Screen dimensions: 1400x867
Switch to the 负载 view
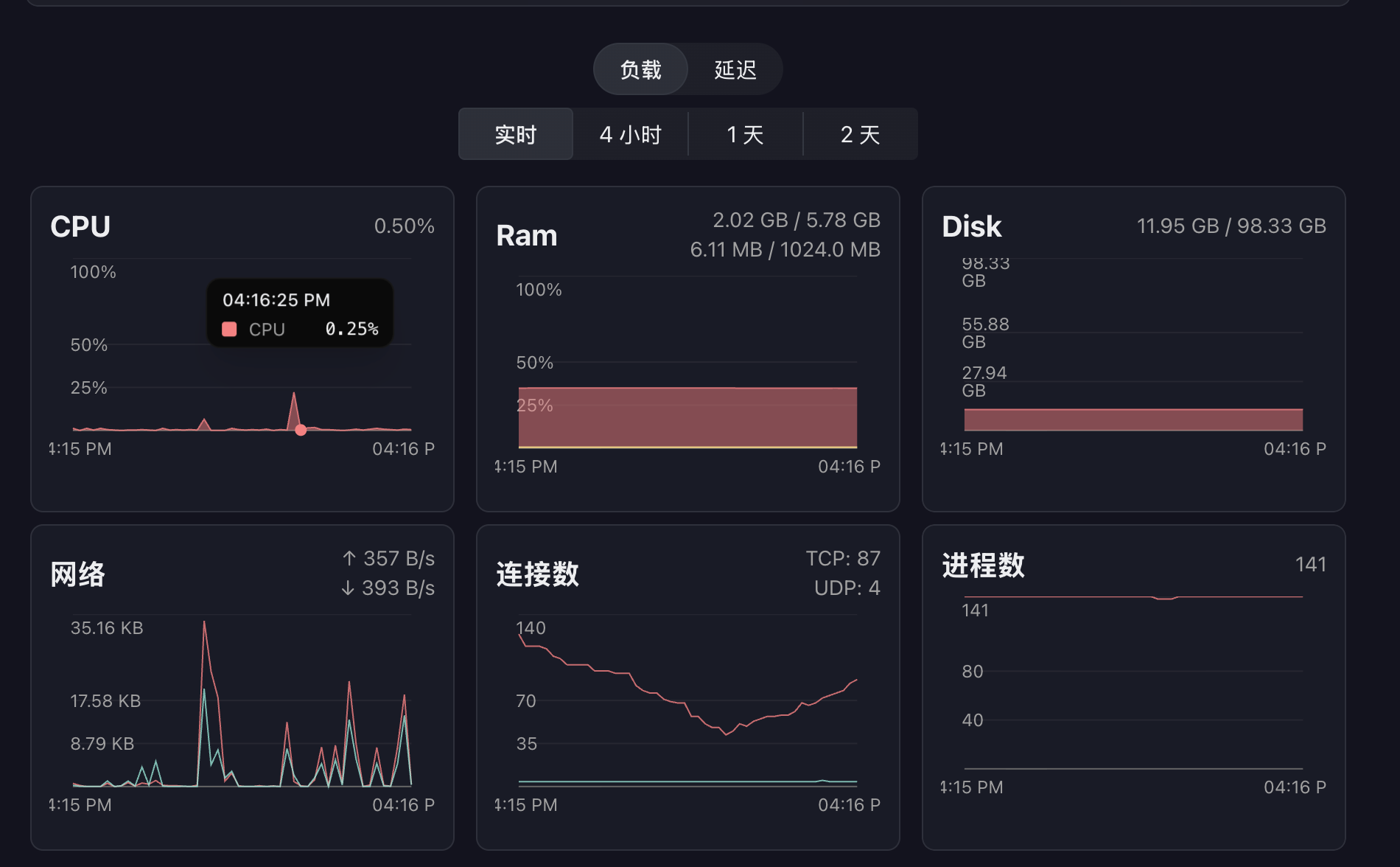[640, 70]
